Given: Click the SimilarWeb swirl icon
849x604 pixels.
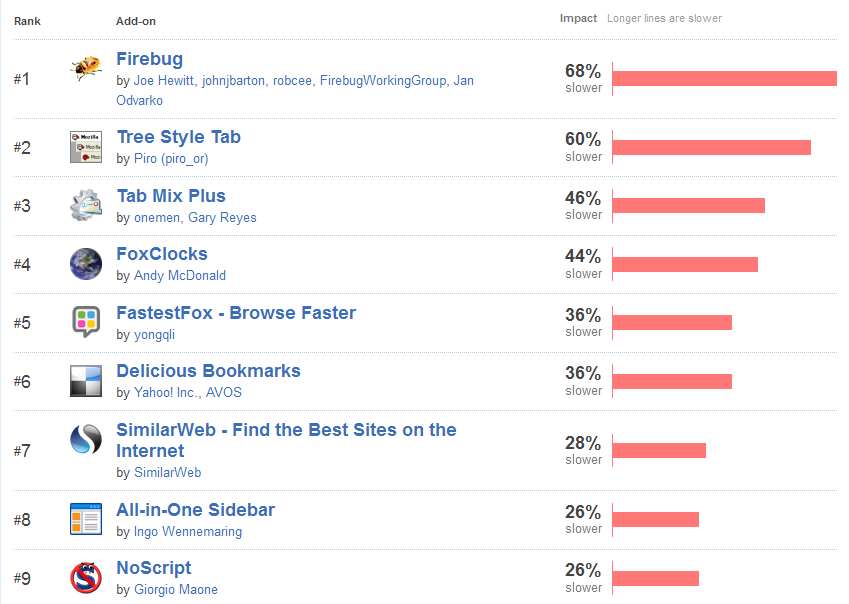Looking at the screenshot, I should click(86, 439).
